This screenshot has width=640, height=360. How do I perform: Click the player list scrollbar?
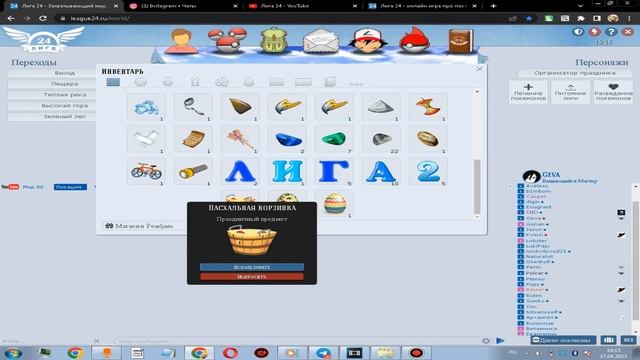[x=636, y=259]
